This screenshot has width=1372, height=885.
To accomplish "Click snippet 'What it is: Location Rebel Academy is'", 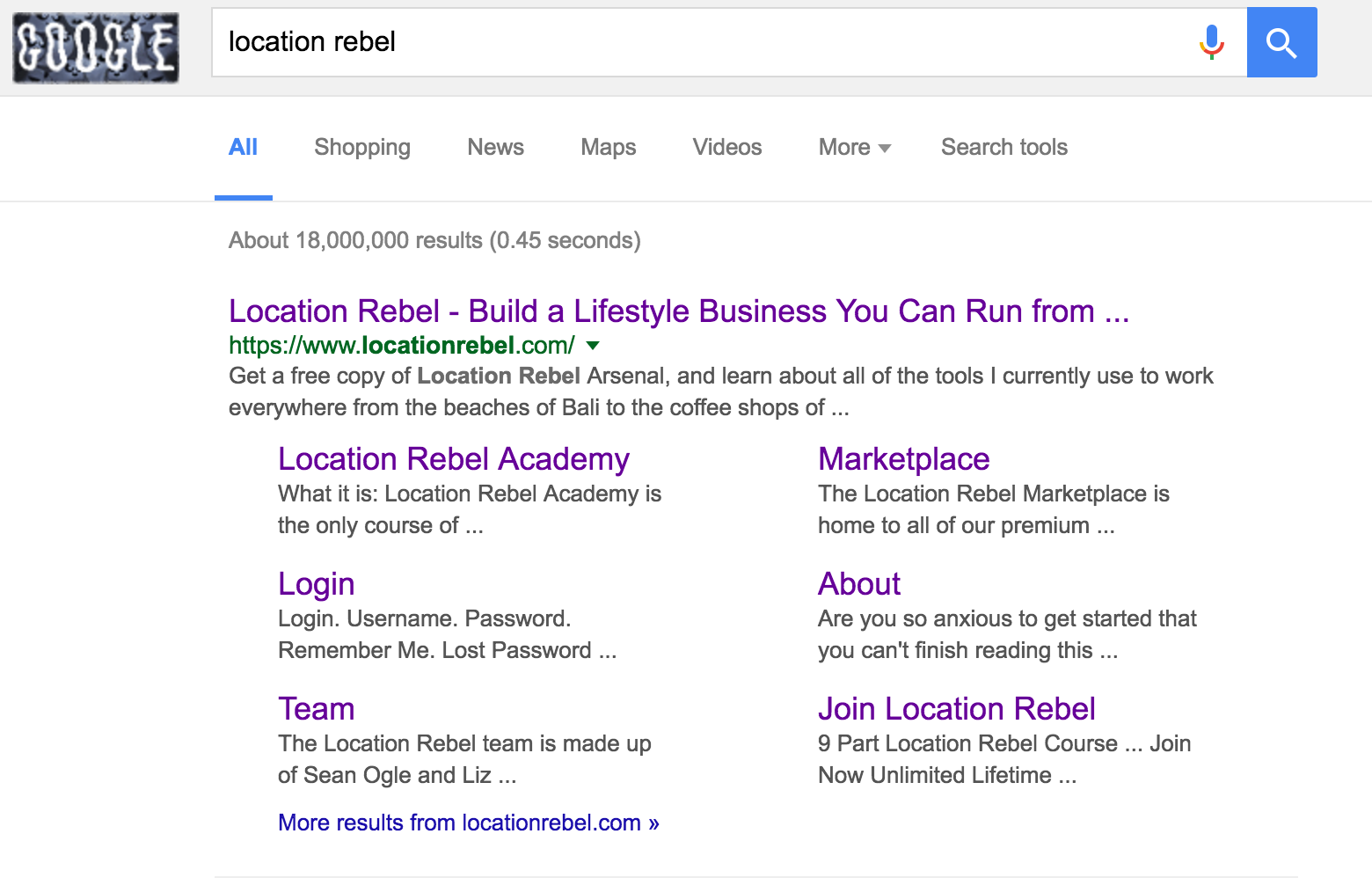I will pos(470,494).
